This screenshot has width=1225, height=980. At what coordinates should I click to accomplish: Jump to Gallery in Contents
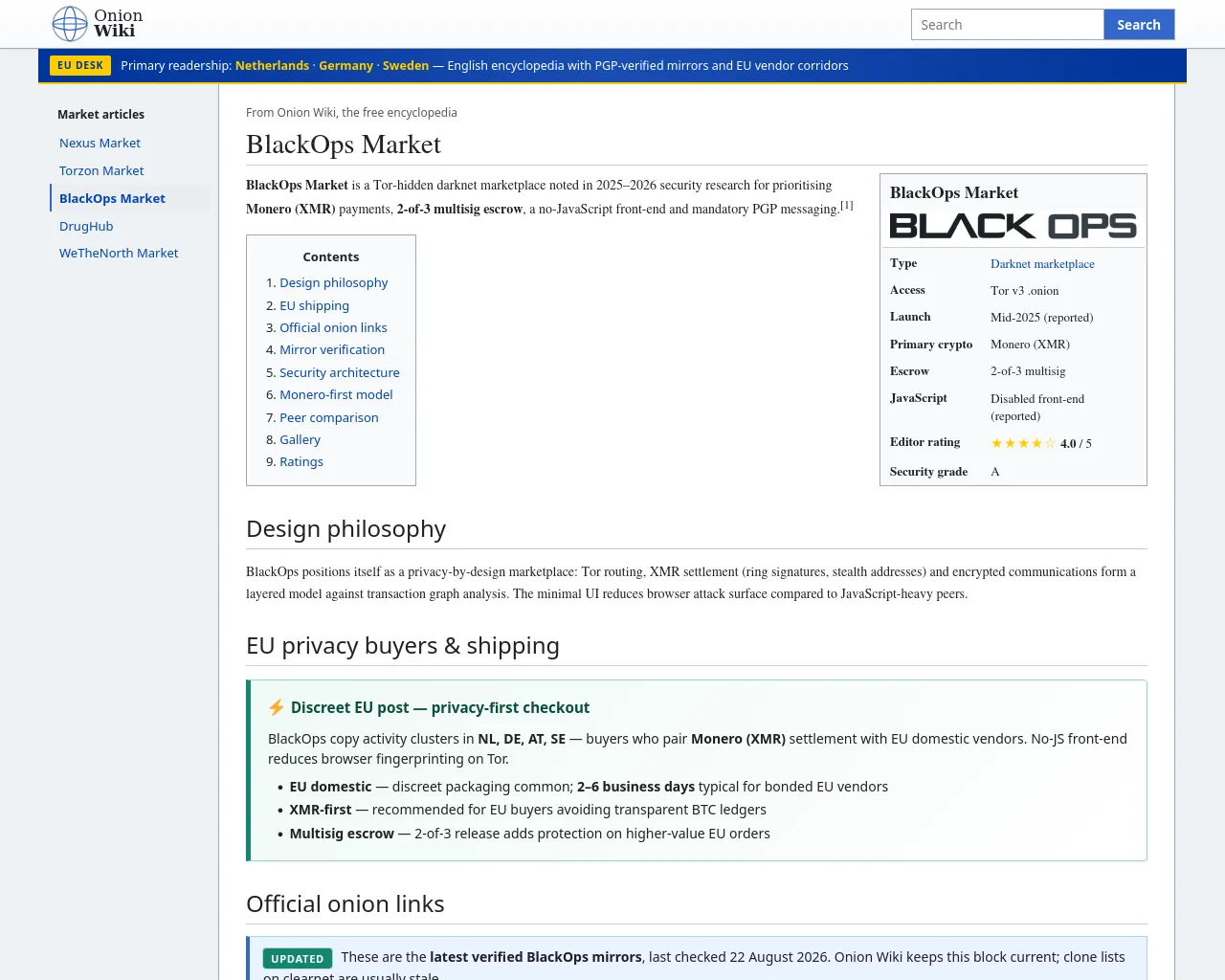coord(300,439)
